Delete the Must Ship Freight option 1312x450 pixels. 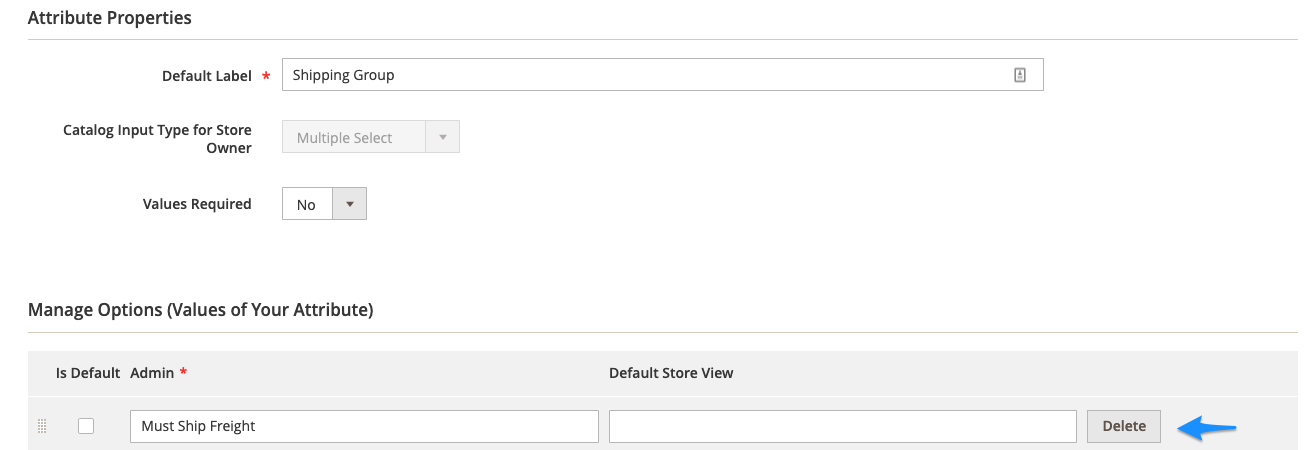(1123, 426)
